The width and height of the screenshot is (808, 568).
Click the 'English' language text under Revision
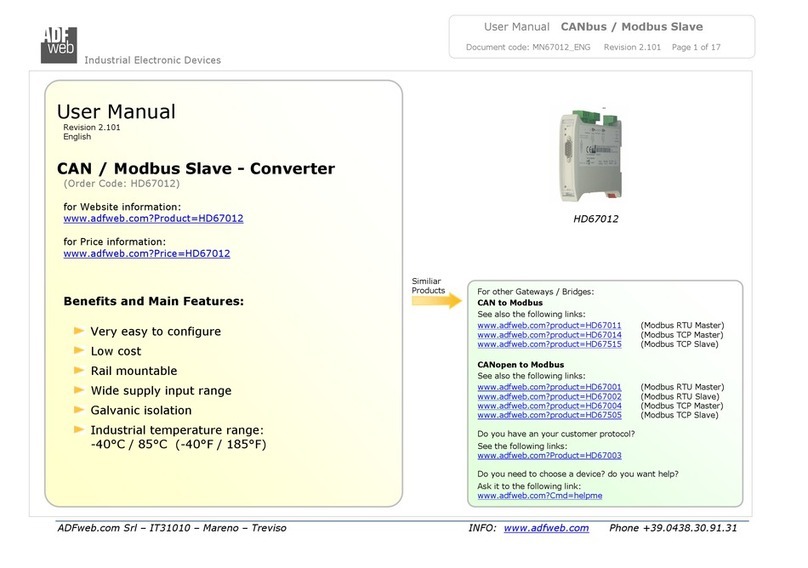coord(77,137)
